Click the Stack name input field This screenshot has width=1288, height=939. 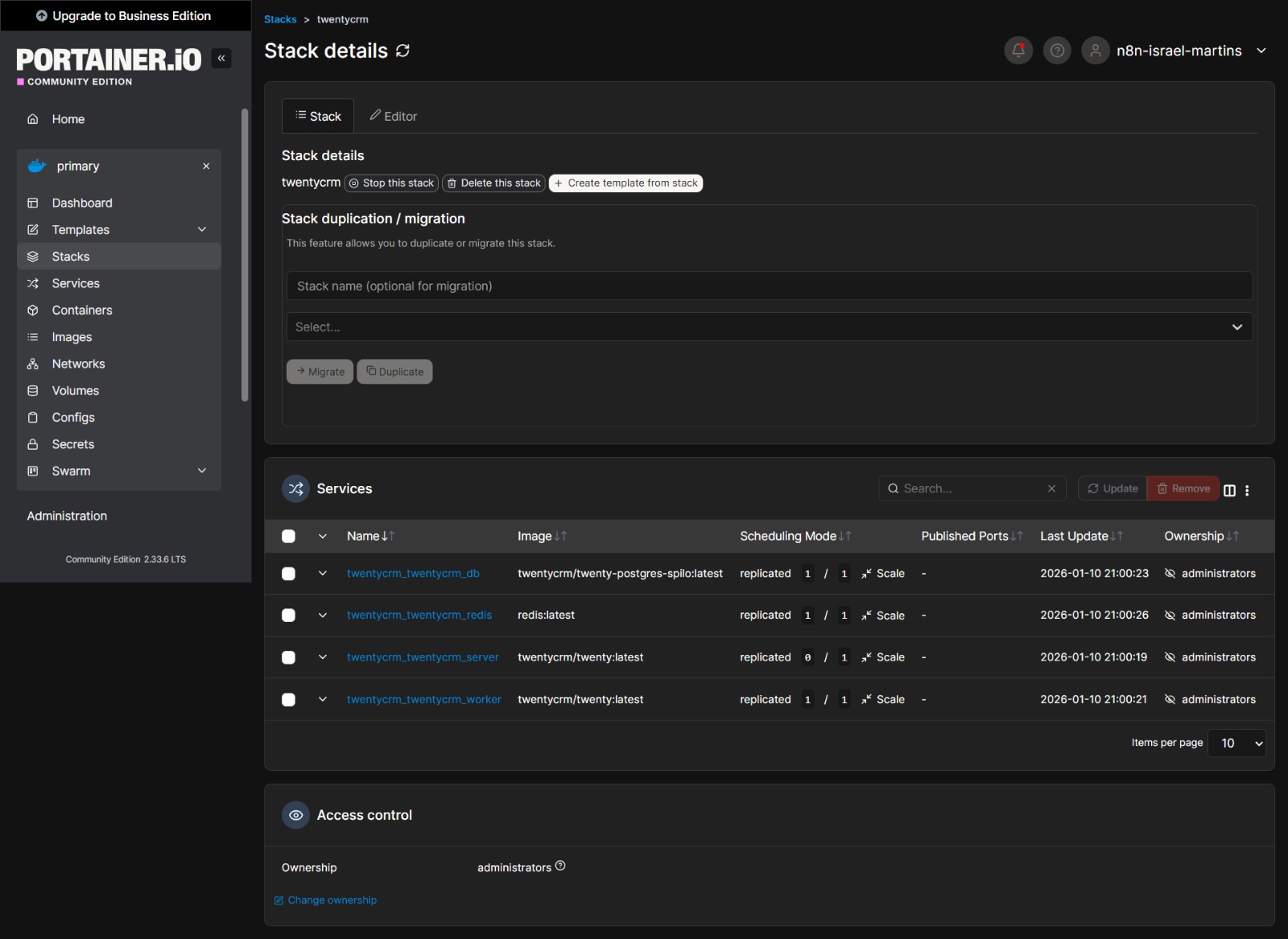click(x=769, y=286)
